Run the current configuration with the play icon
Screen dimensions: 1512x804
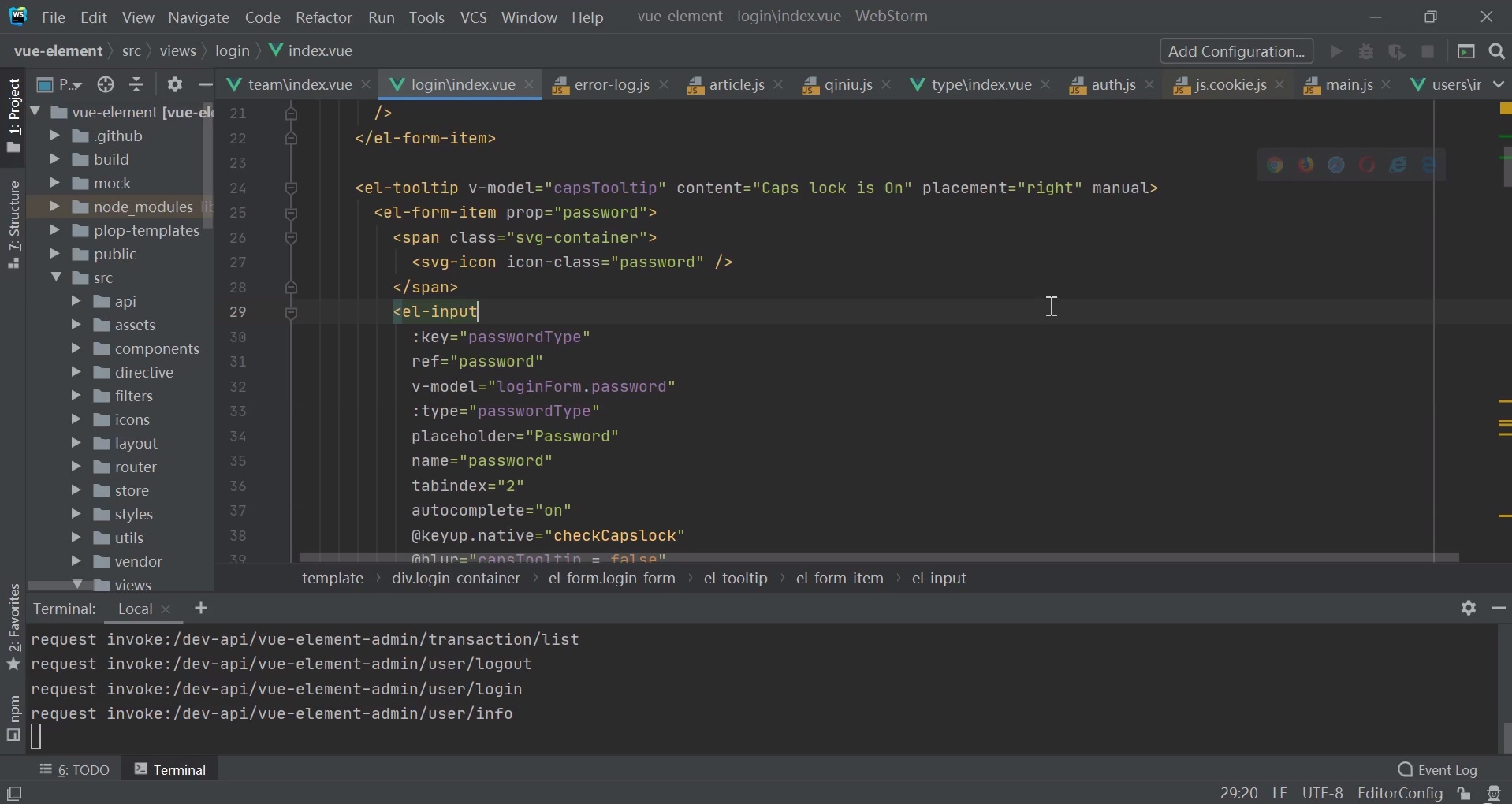coord(1335,52)
